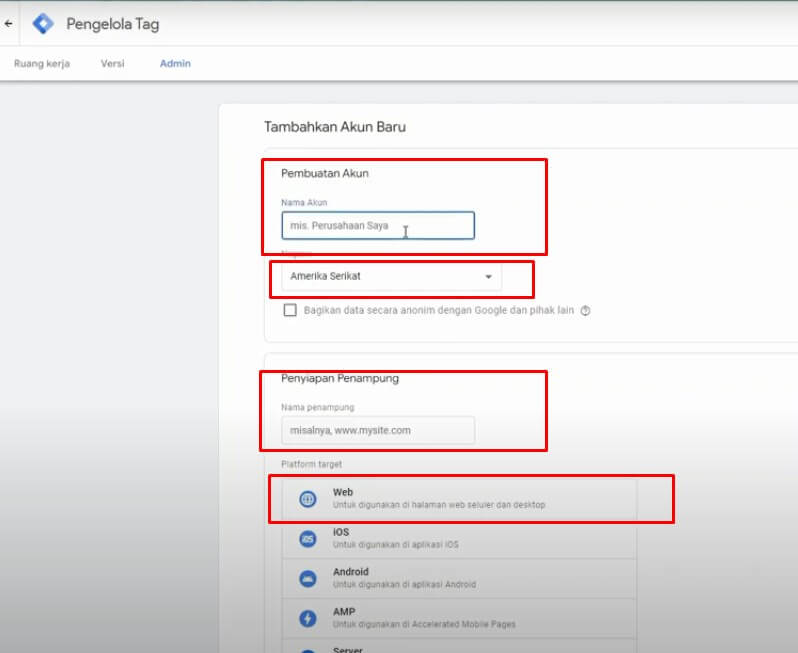798x653 pixels.
Task: Switch to the Versi tab
Action: pos(112,64)
